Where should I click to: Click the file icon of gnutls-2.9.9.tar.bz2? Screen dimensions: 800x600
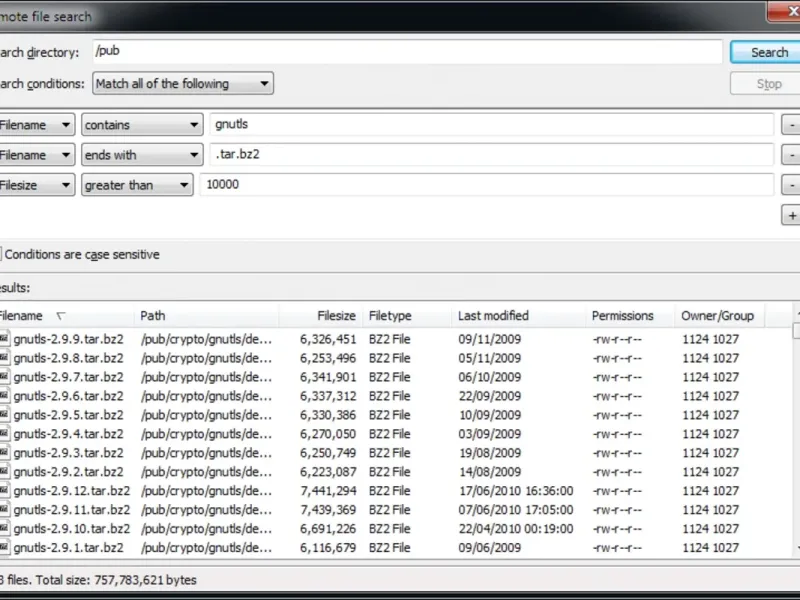point(5,339)
